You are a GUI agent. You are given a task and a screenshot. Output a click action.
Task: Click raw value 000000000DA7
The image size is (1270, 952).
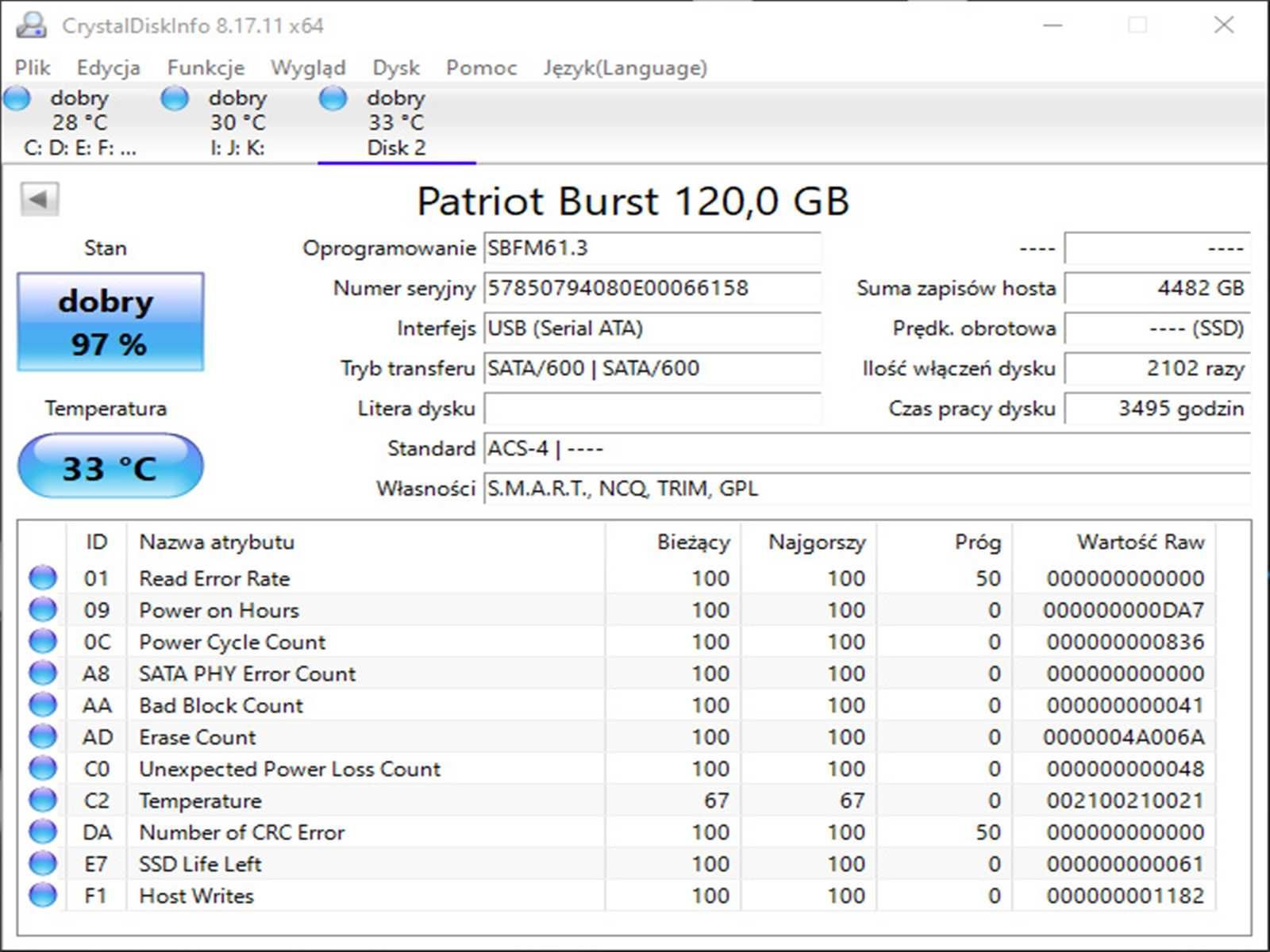1123,610
